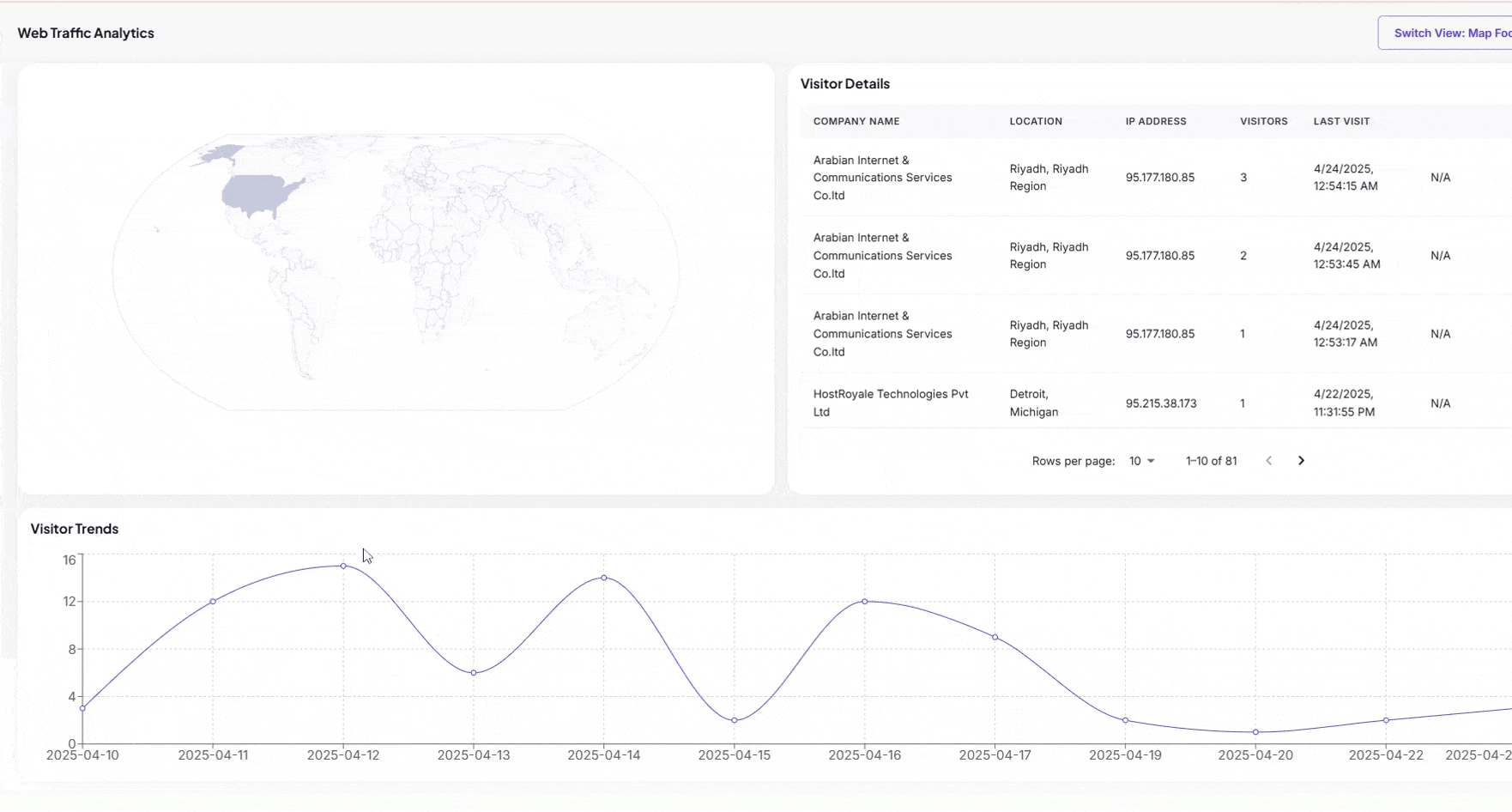Click the Last Visit column header

coord(1340,122)
